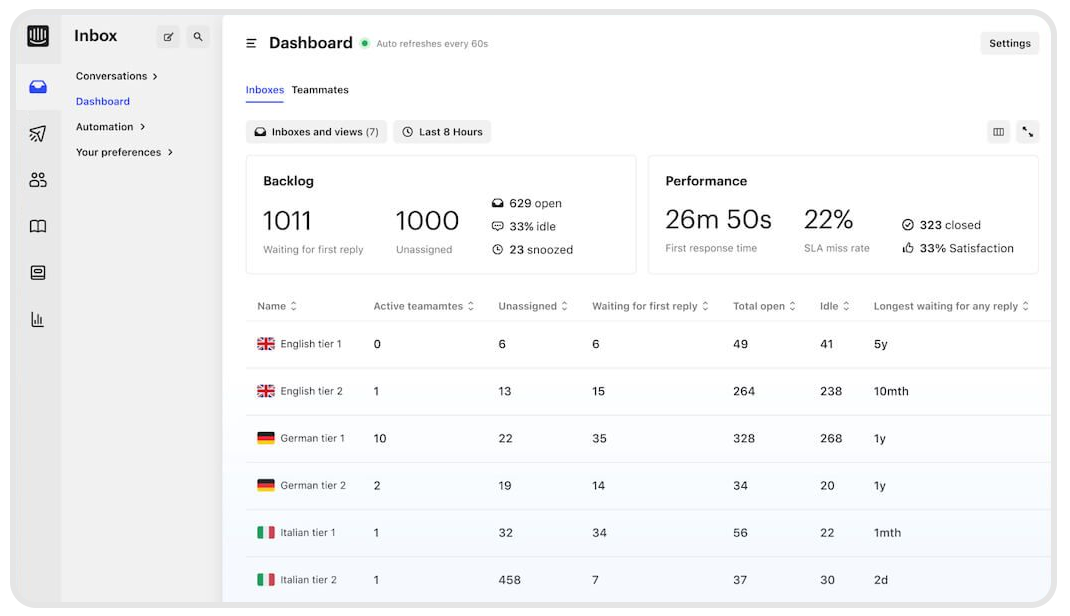Viewport: 1070px width, 616px height.
Task: Click the checkmark icon by 323 closed
Action: (x=908, y=225)
